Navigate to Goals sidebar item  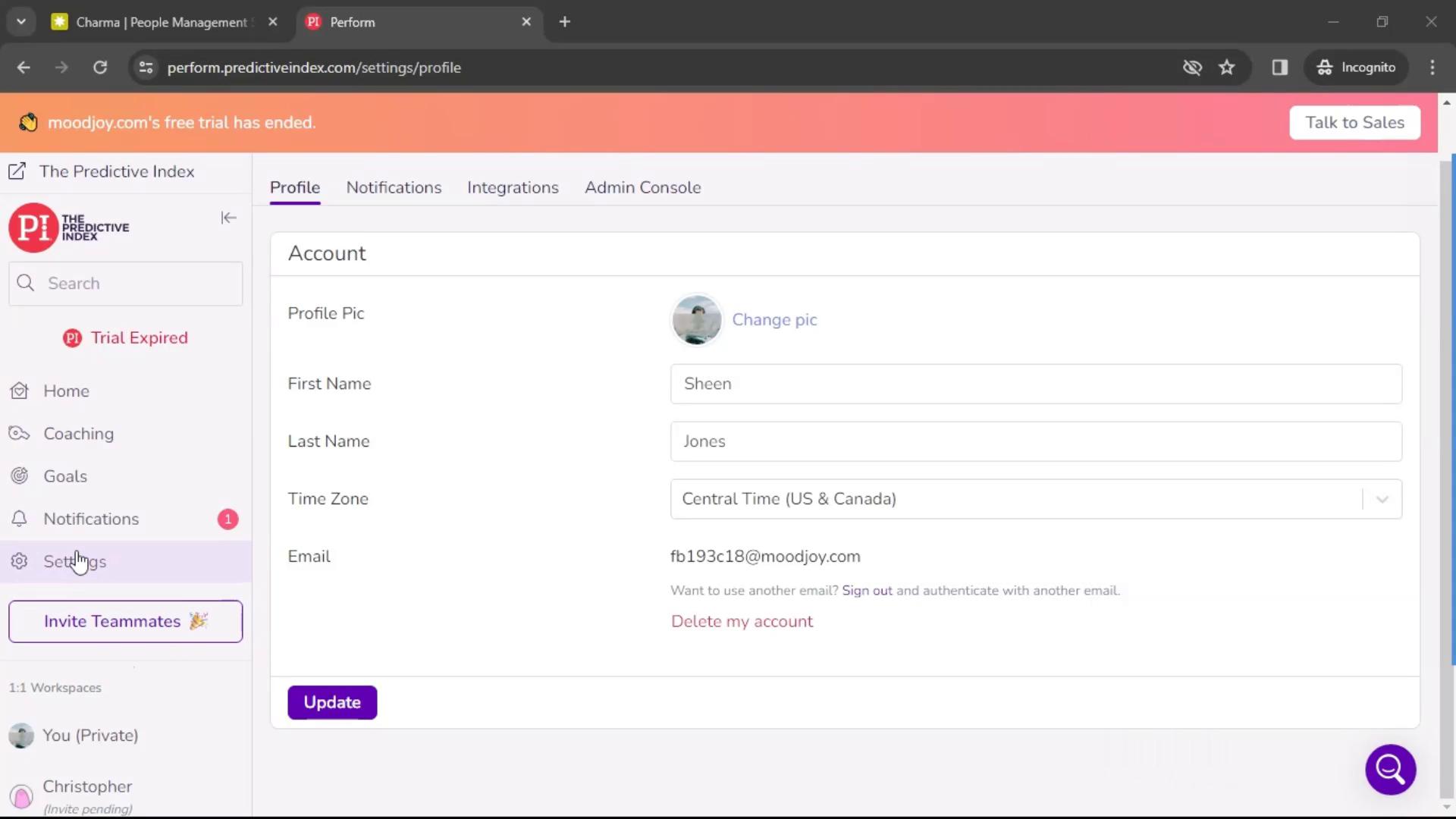pyautogui.click(x=65, y=476)
